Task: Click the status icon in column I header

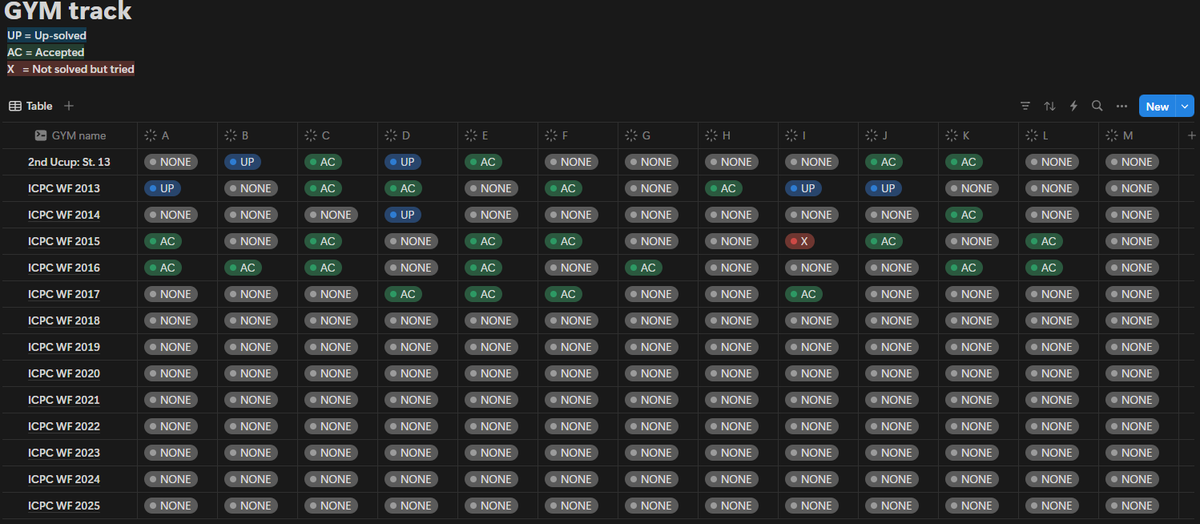Action: (791, 135)
